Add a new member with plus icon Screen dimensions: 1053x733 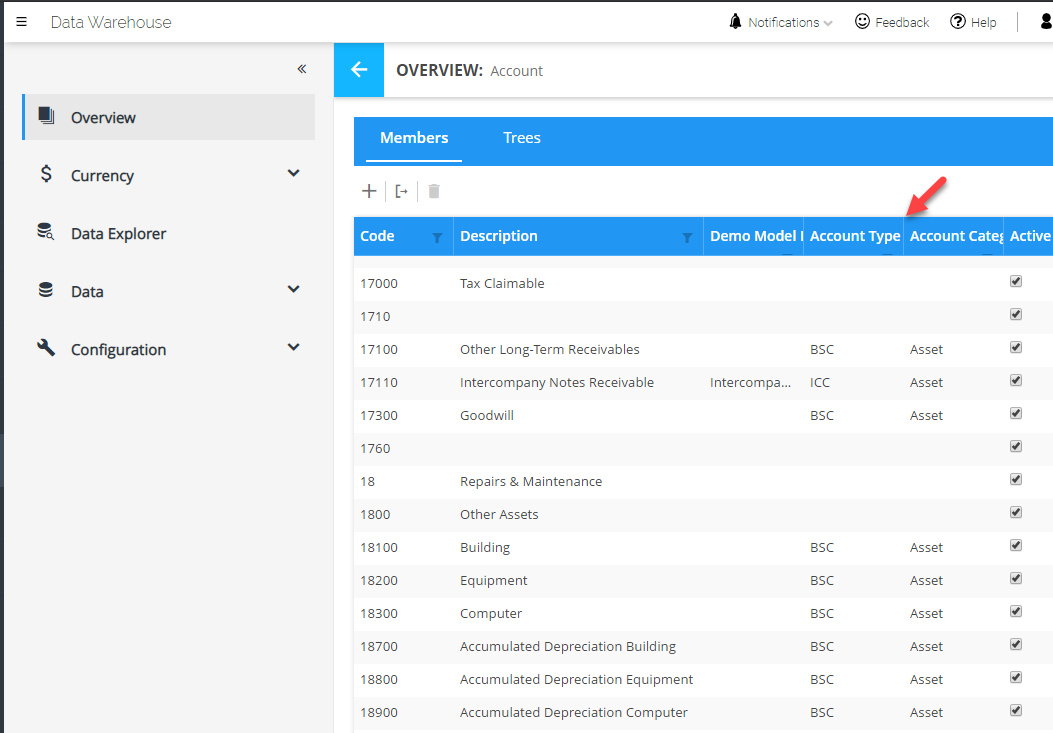369,191
